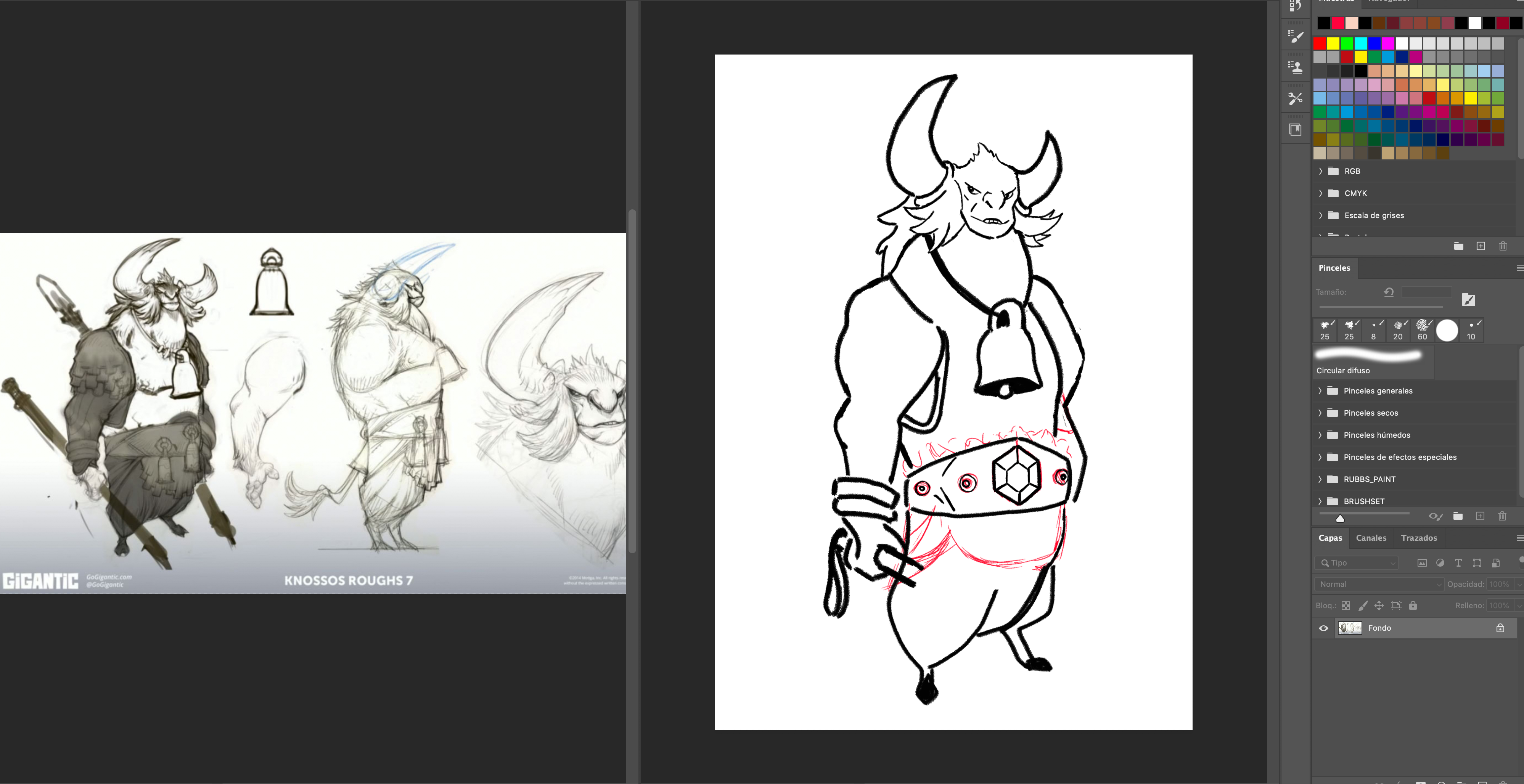Click the Opacidad 100% value field
The width and height of the screenshot is (1524, 784).
pos(1500,585)
